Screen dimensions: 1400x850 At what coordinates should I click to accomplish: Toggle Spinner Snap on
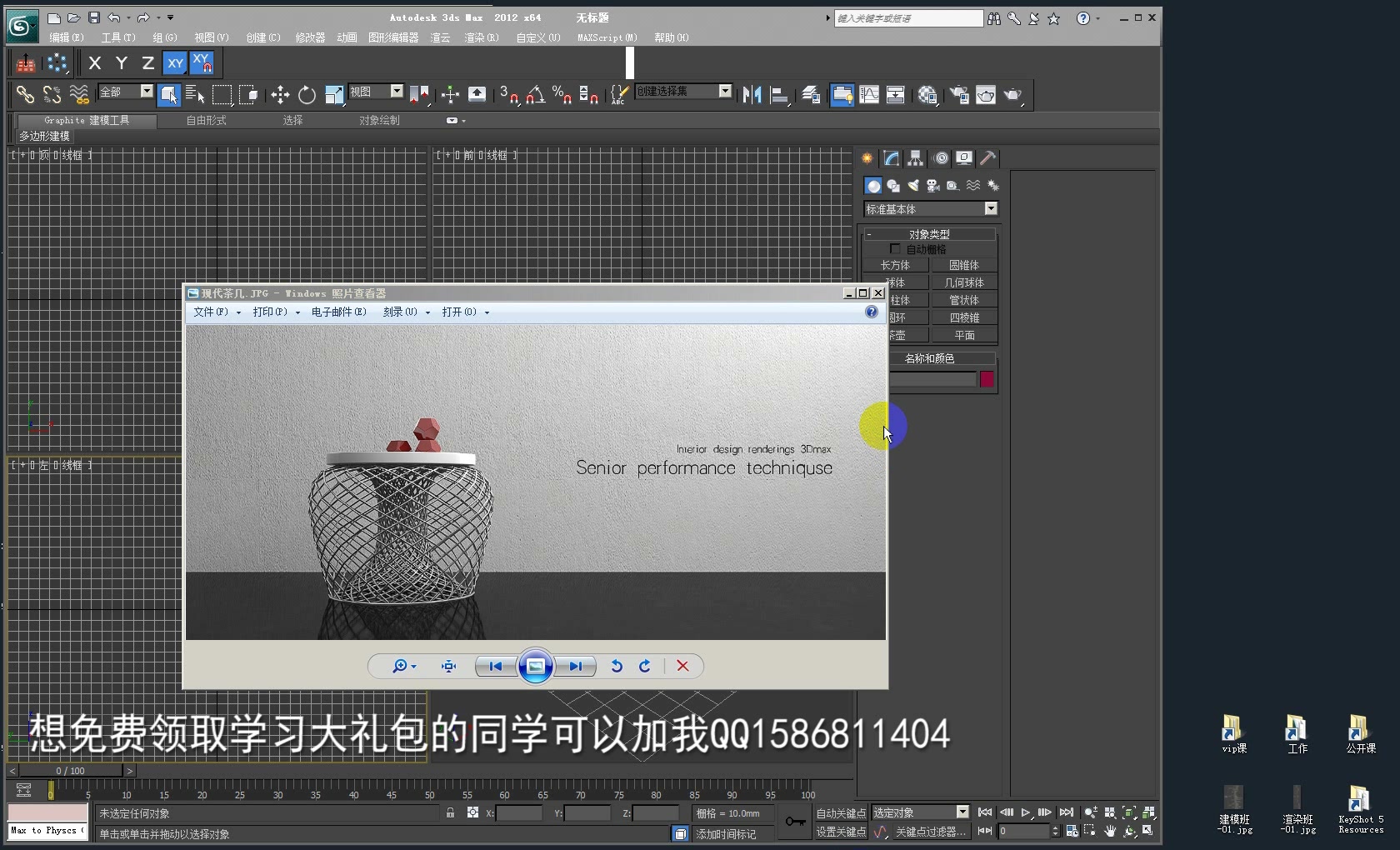click(x=588, y=95)
